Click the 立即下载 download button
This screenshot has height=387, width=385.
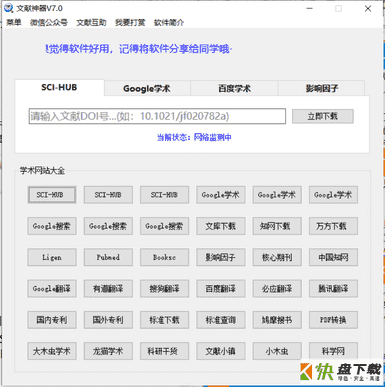(x=323, y=116)
